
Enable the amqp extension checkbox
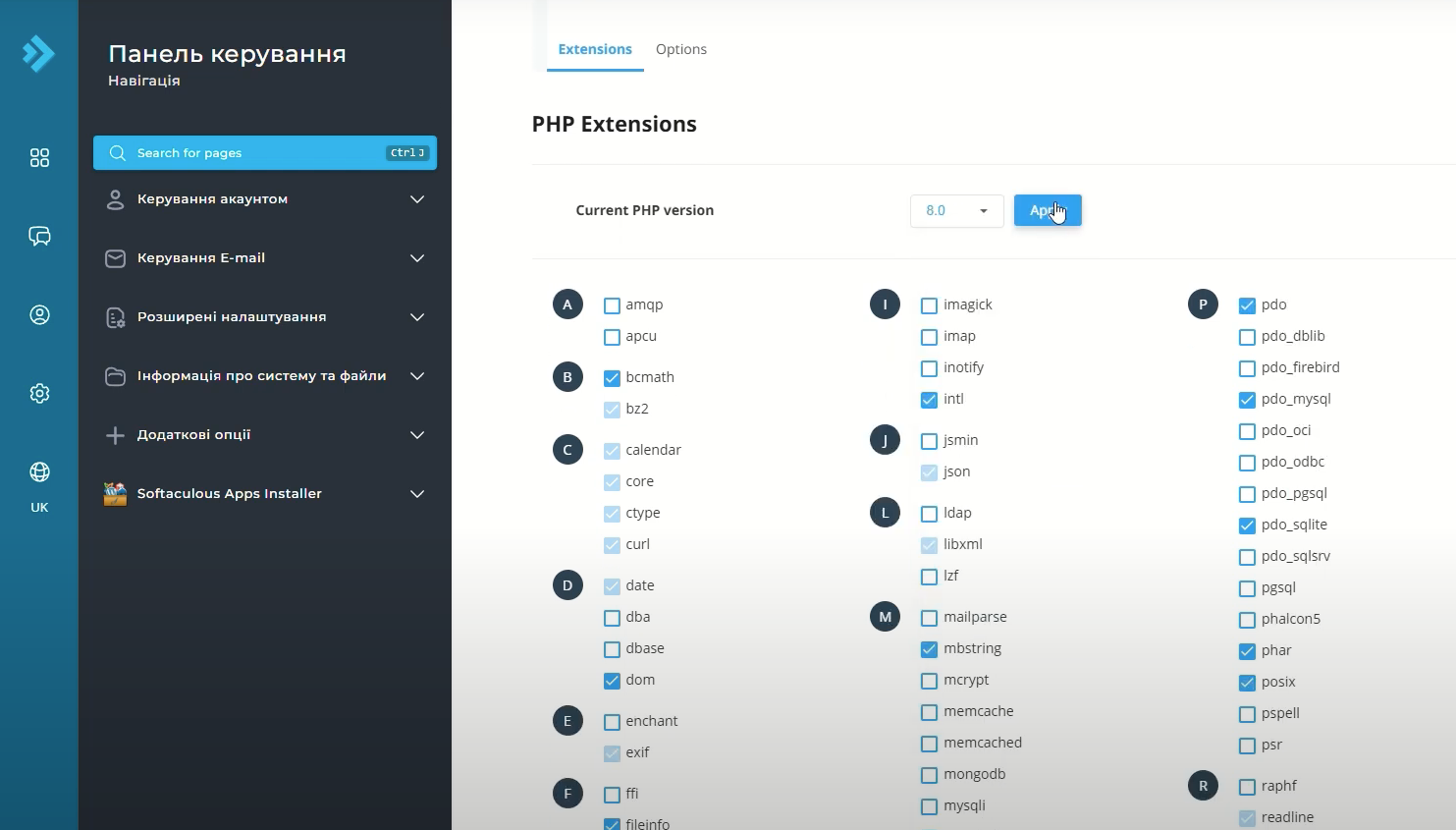pos(612,305)
